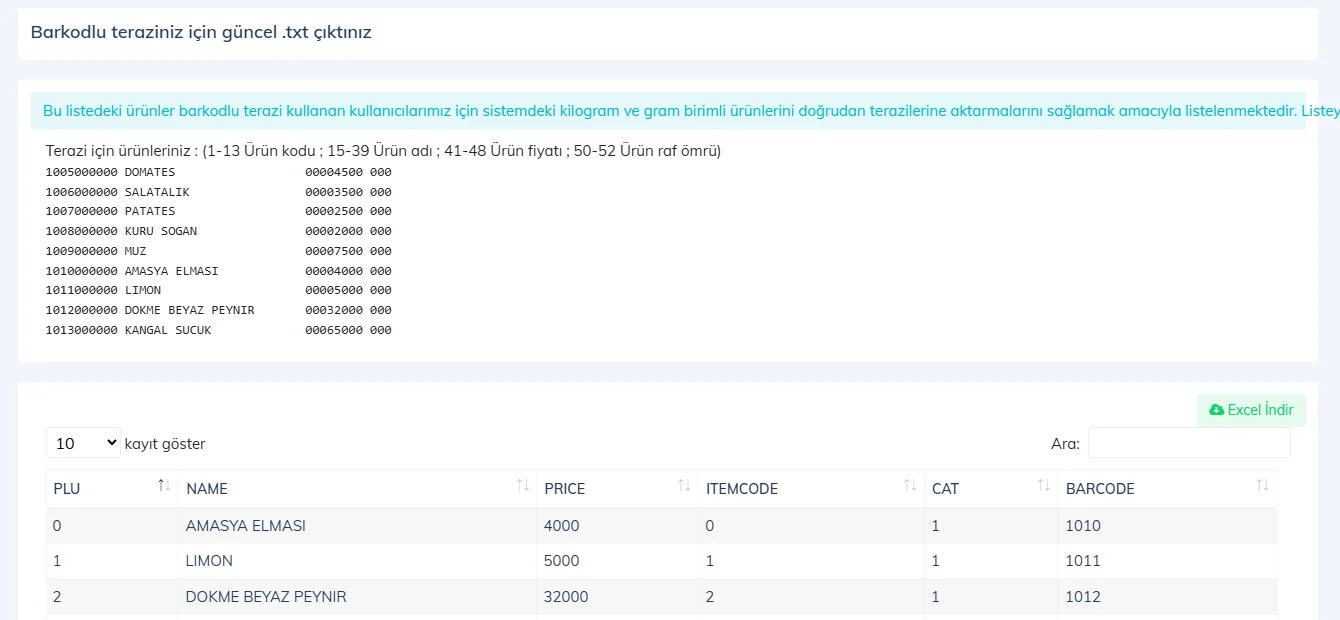This screenshot has width=1340, height=620.
Task: Click the price value 32000 in table
Action: pyautogui.click(x=566, y=597)
